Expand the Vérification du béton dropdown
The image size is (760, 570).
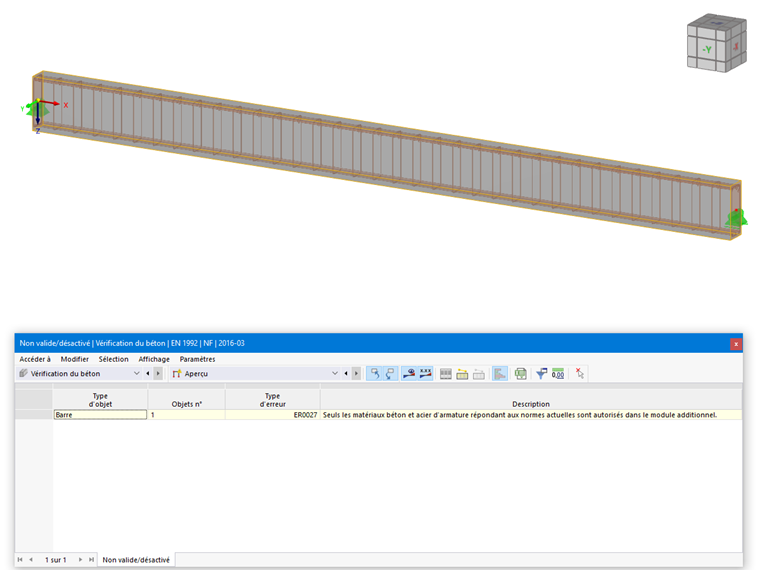tap(136, 373)
